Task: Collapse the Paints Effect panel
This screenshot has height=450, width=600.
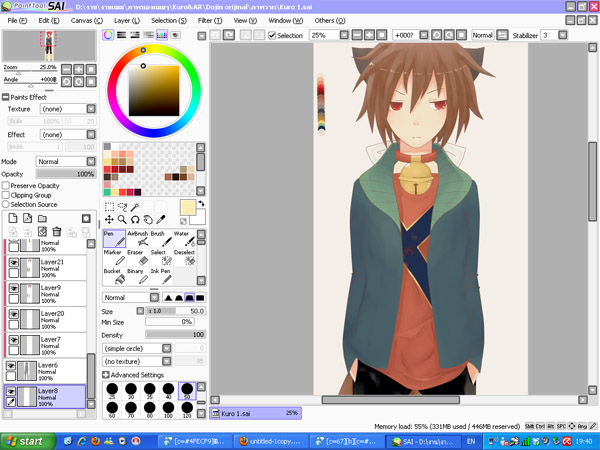Action: pyautogui.click(x=5, y=97)
